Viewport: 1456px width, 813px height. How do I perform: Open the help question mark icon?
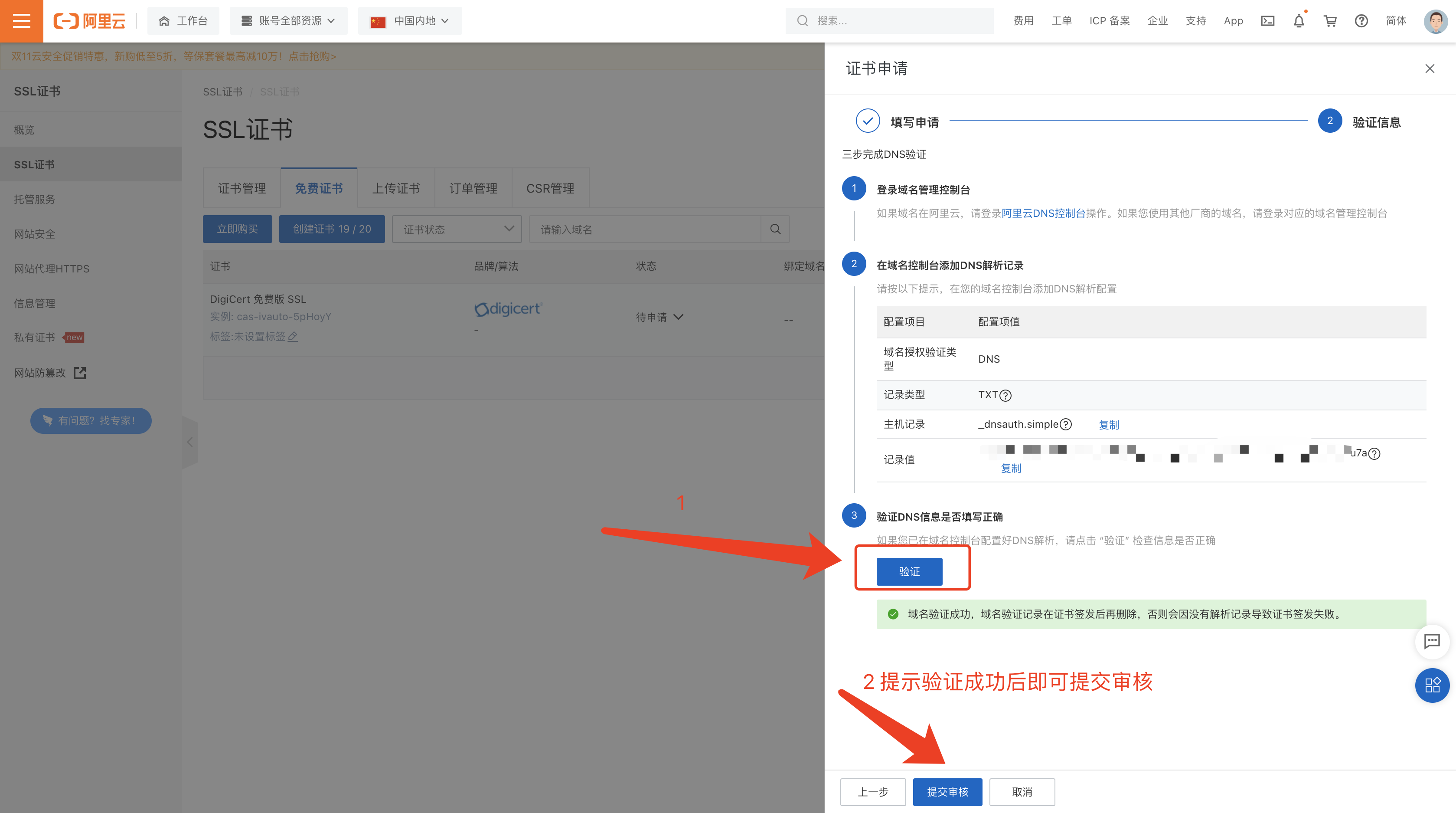[1361, 21]
